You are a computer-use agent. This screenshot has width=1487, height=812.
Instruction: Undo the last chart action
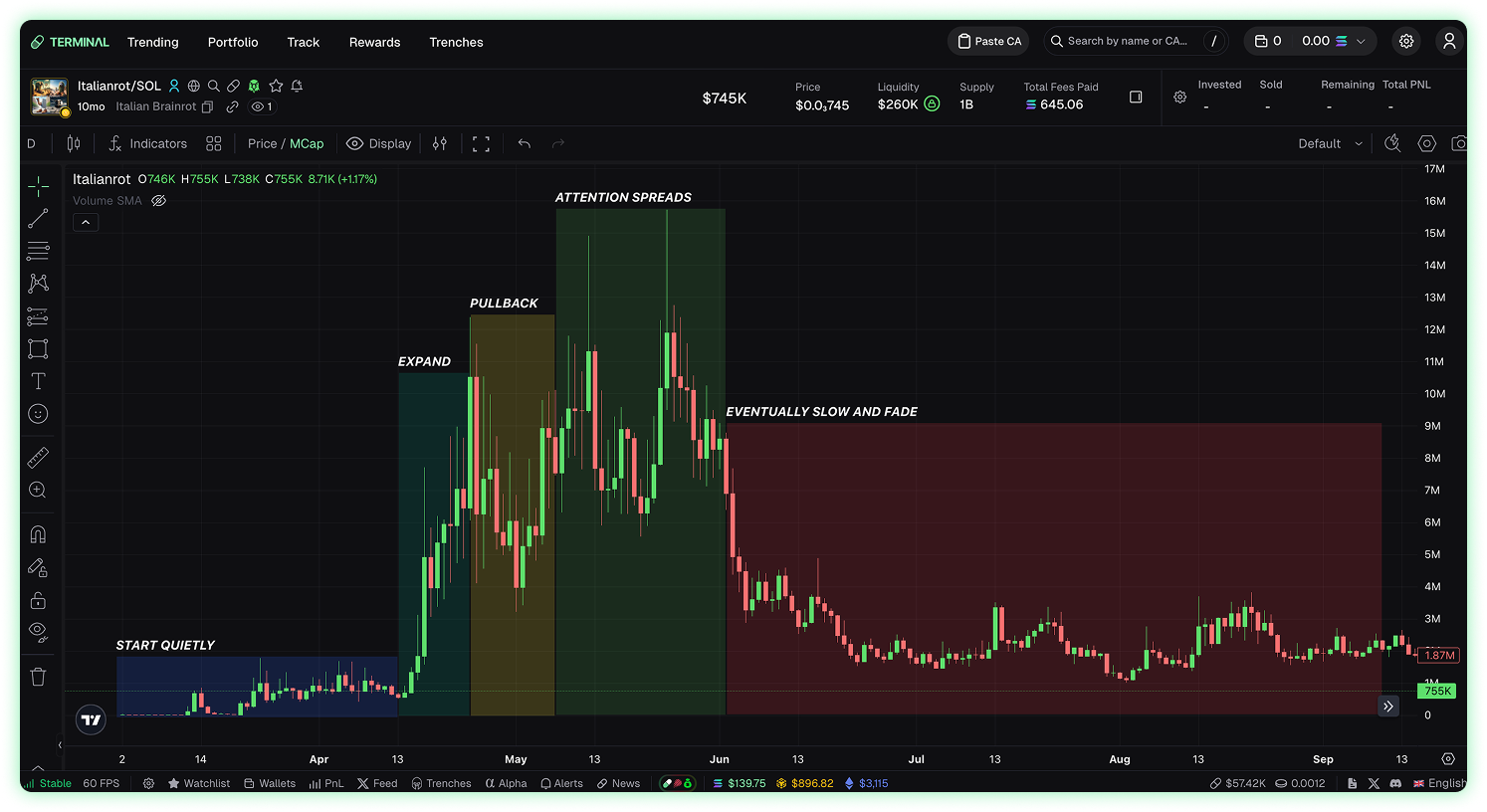coord(525,144)
